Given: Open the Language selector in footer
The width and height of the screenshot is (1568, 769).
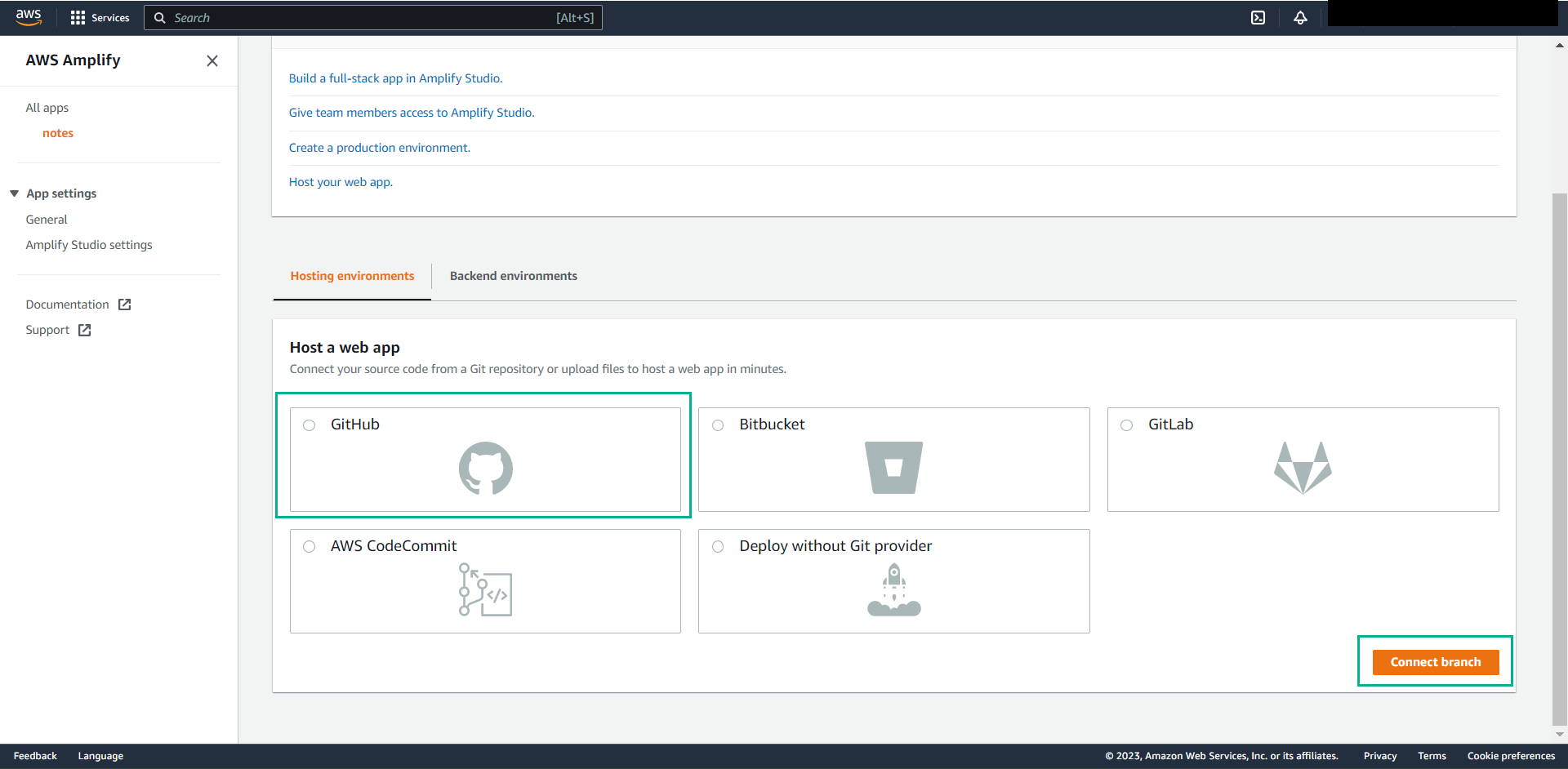Looking at the screenshot, I should click(100, 756).
